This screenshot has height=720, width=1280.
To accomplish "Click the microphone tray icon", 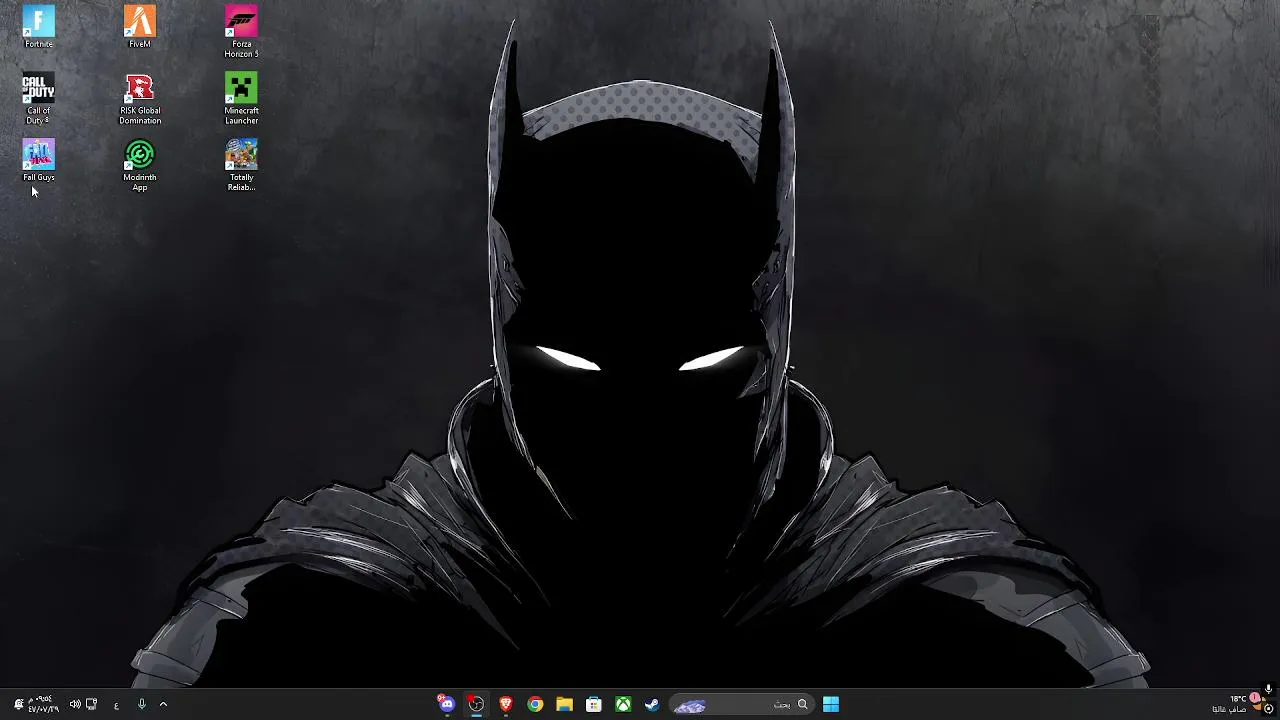I will click(142, 704).
